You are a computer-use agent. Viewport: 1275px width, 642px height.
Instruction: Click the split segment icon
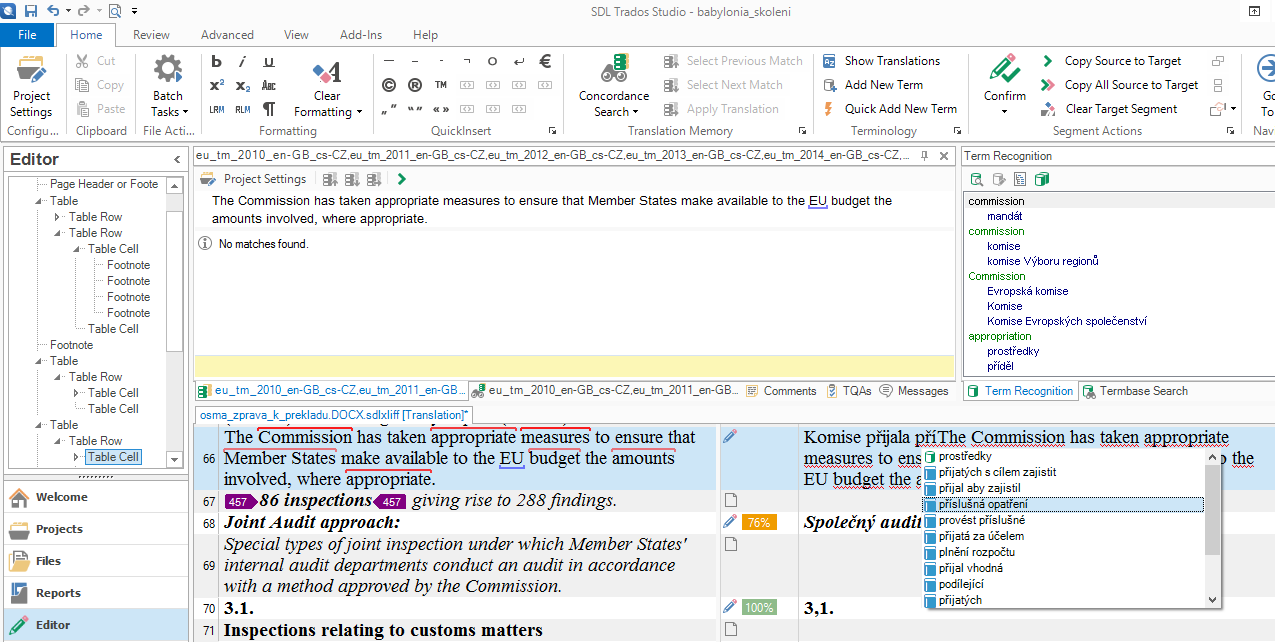(1217, 85)
